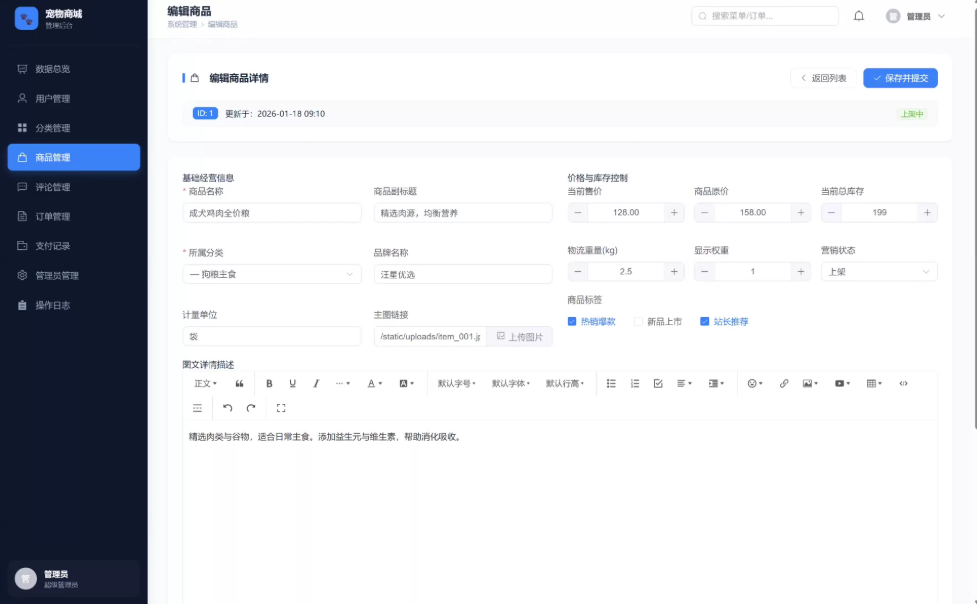This screenshot has height=604, width=977.
Task: Expand the more text styles menu
Action: (x=343, y=383)
